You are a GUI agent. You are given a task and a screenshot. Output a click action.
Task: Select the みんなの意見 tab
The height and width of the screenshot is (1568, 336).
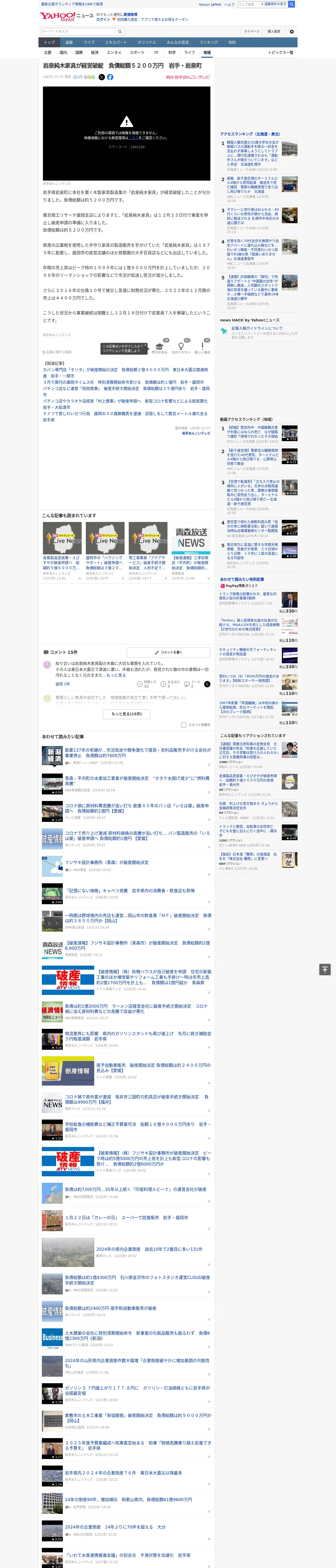177,43
